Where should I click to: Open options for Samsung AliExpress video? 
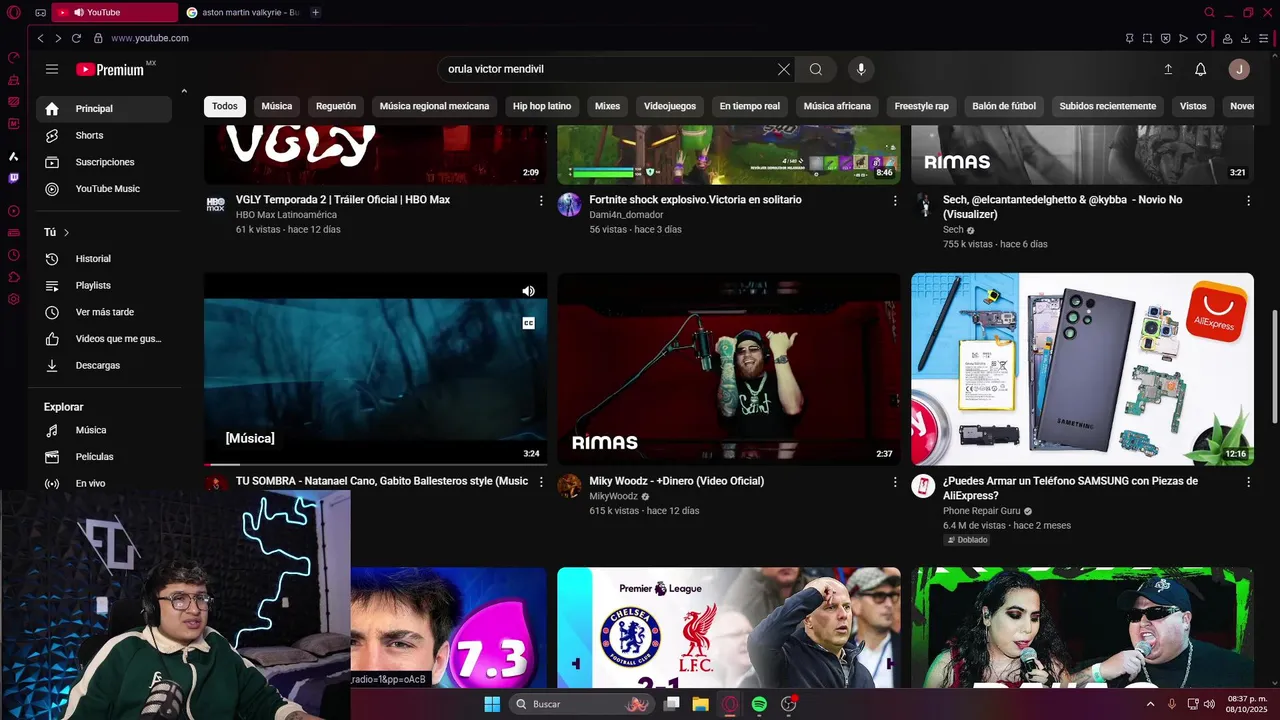pyautogui.click(x=1248, y=481)
